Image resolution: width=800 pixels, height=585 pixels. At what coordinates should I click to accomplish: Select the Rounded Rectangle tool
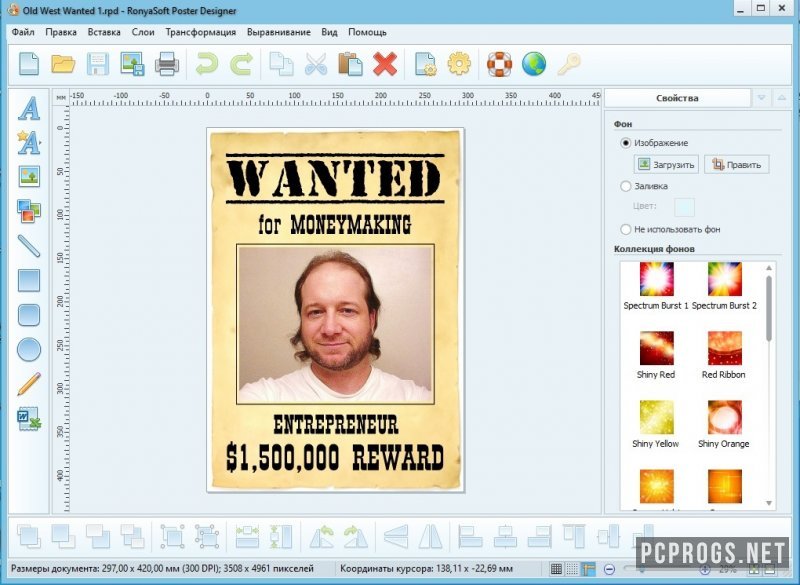coord(29,315)
